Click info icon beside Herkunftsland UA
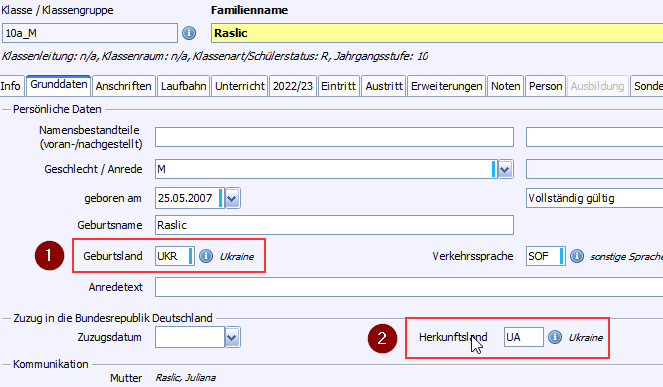 (555, 337)
